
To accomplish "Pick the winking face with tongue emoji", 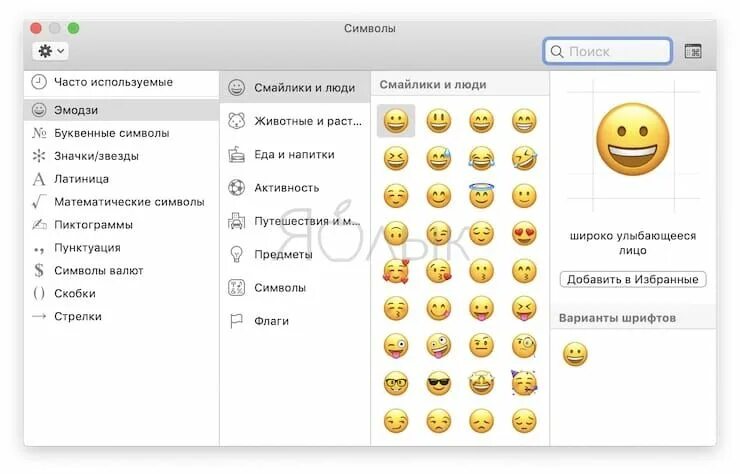I will (395, 346).
